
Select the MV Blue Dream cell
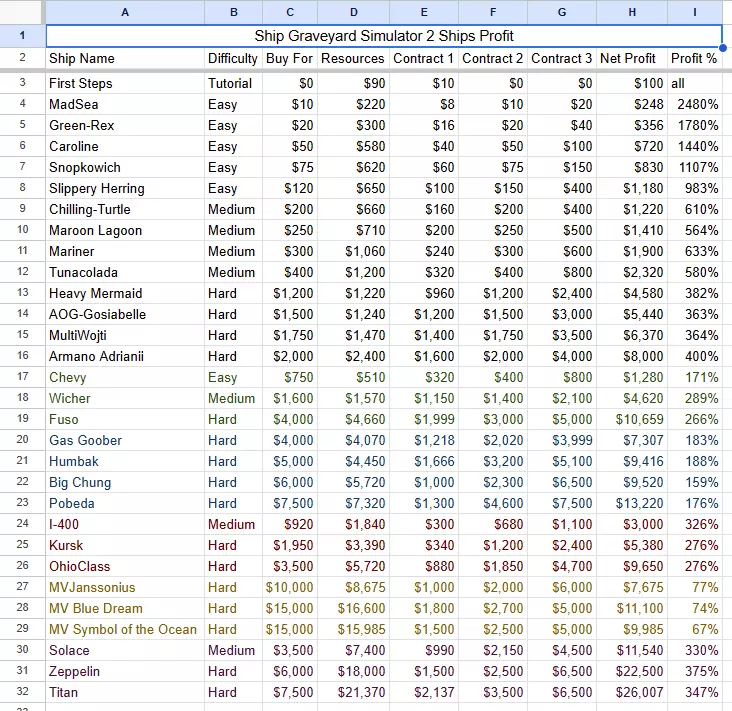pos(96,608)
